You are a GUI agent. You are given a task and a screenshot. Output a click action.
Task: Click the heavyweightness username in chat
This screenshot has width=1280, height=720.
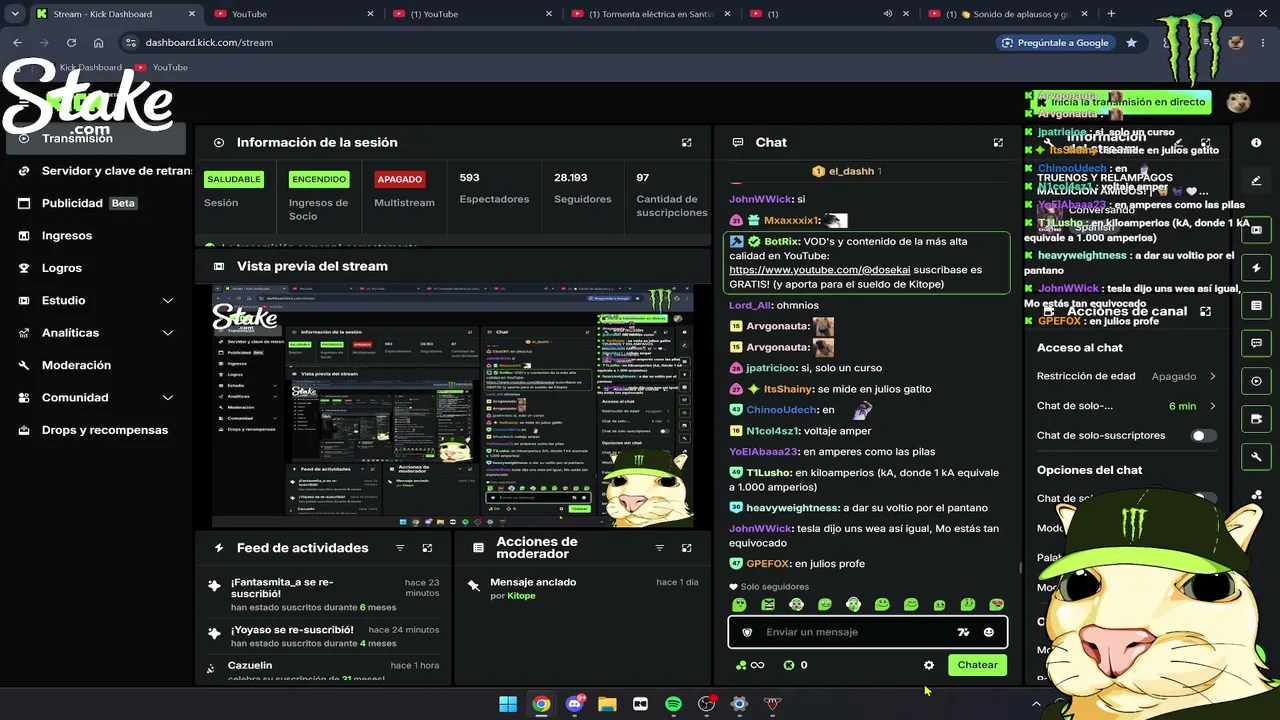pos(793,508)
